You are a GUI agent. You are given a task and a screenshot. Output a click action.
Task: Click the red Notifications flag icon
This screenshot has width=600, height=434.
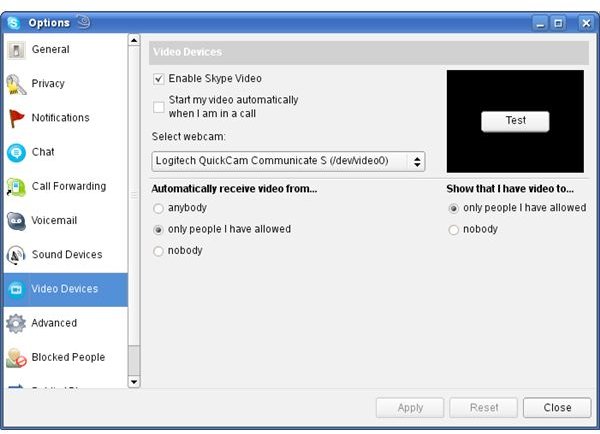[x=16, y=118]
